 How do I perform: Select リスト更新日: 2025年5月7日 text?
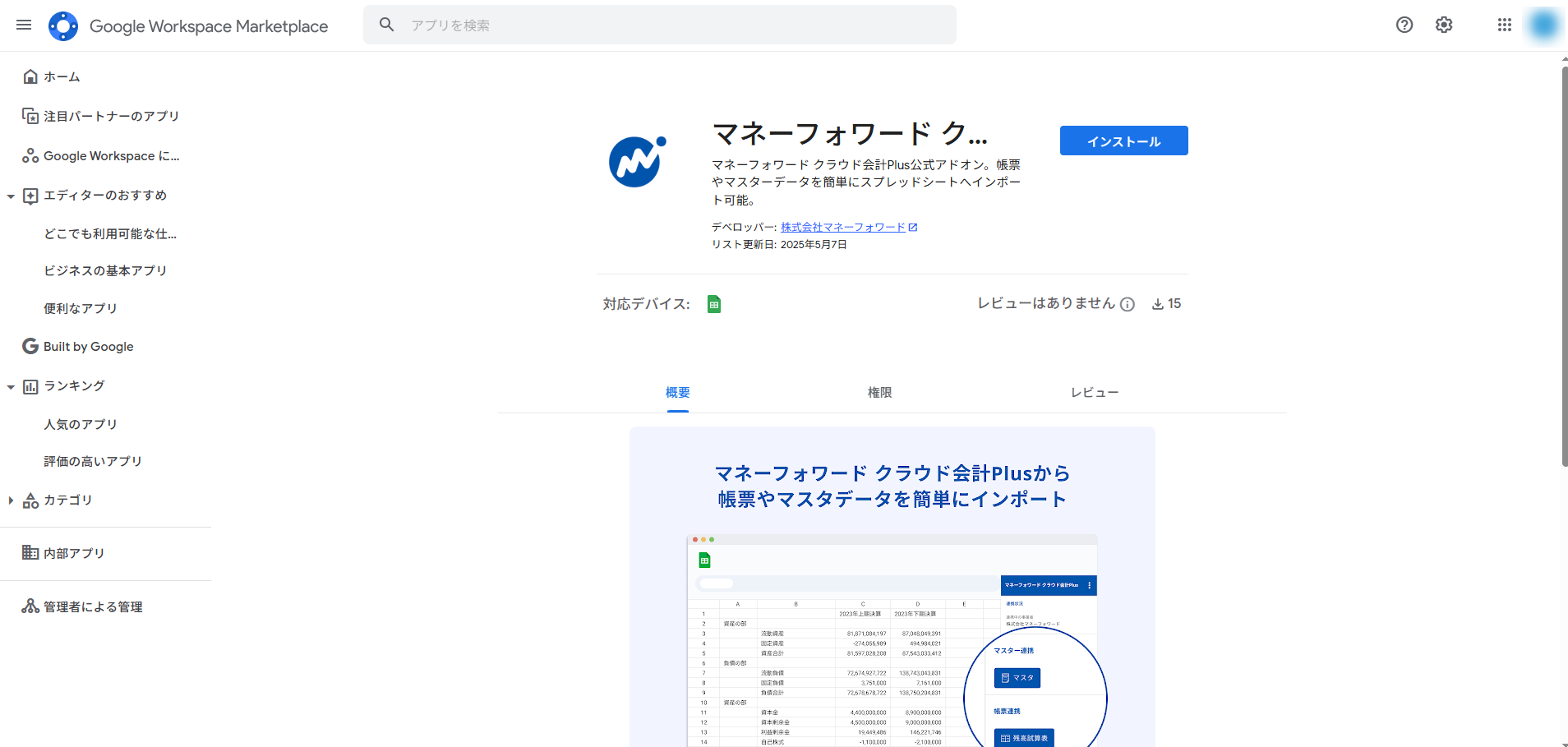779,244
